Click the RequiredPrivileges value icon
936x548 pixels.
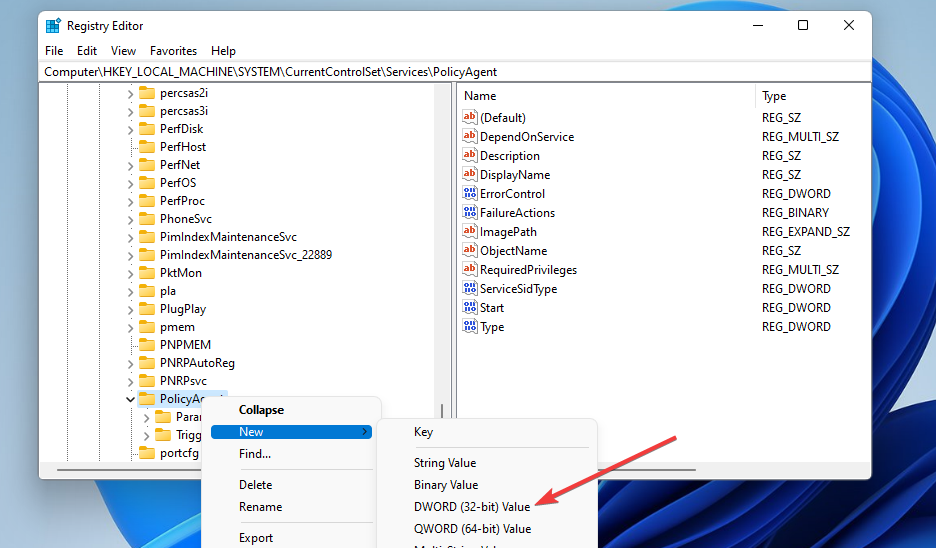(x=470, y=270)
